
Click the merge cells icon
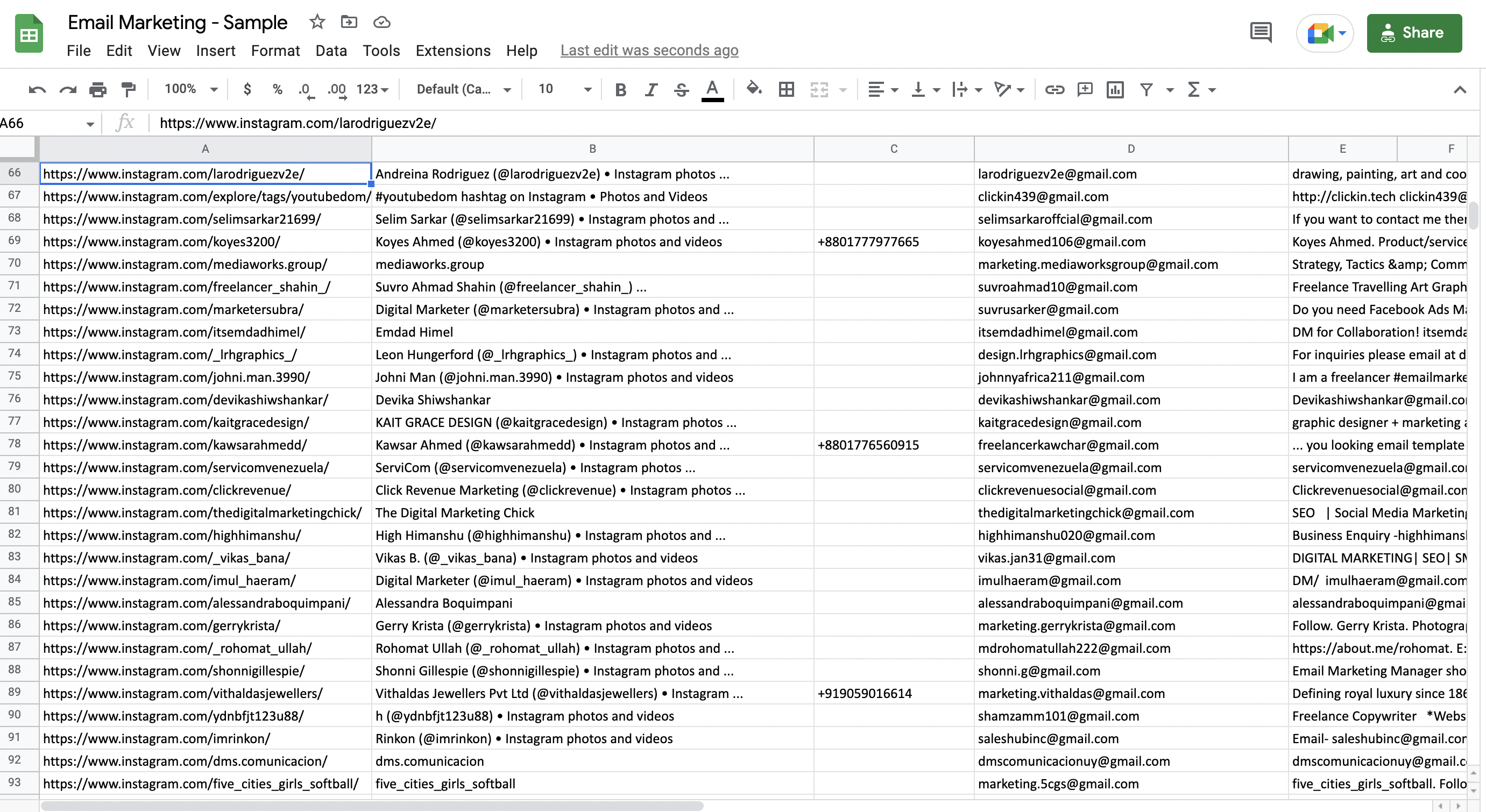point(819,89)
